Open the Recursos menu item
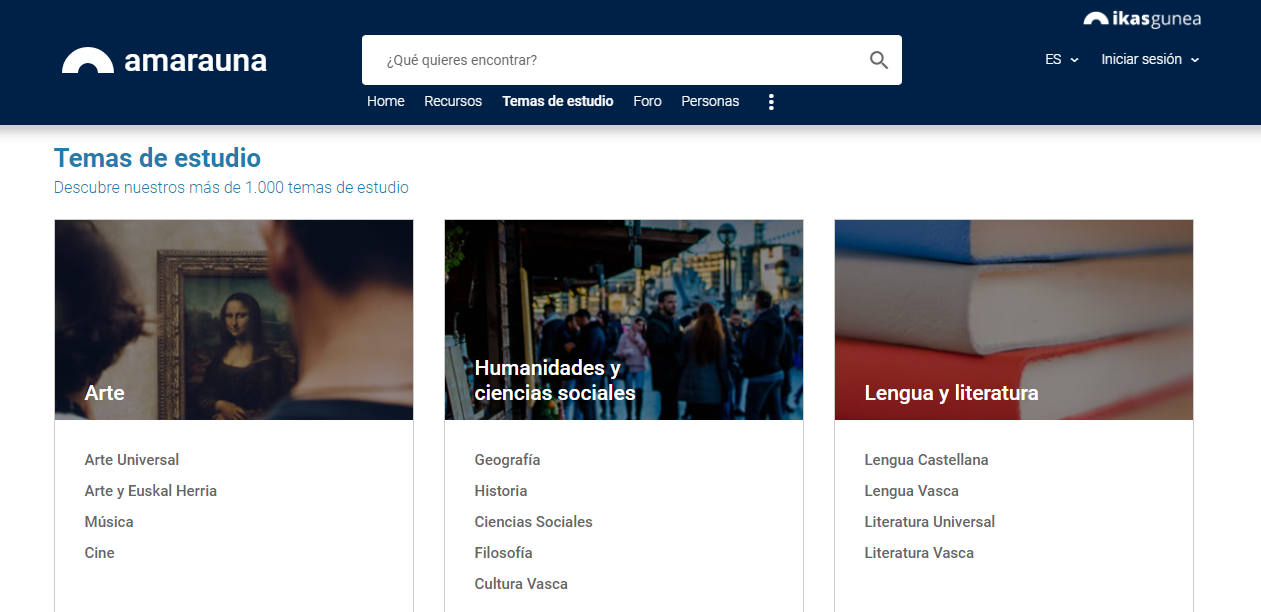 tap(453, 101)
